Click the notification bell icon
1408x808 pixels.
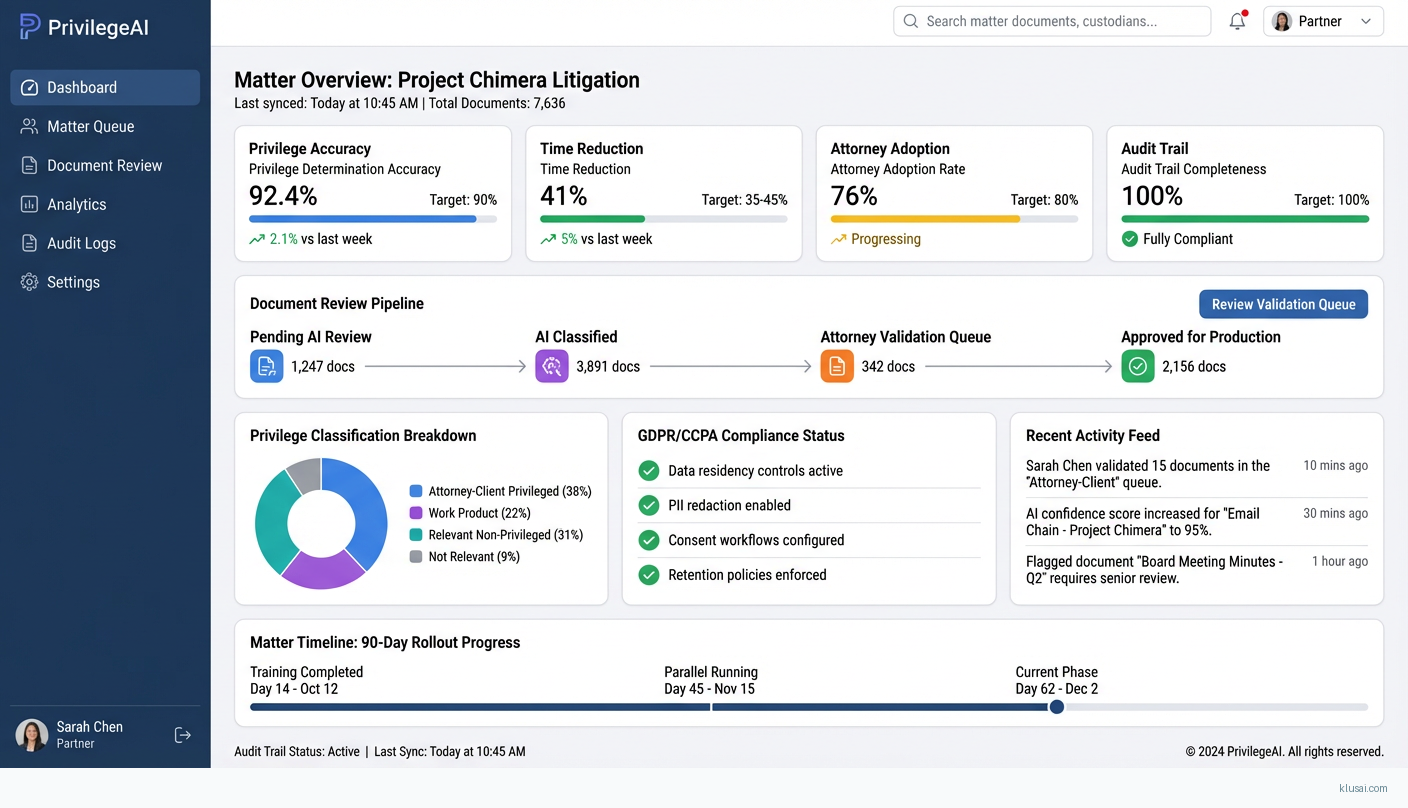[1237, 21]
